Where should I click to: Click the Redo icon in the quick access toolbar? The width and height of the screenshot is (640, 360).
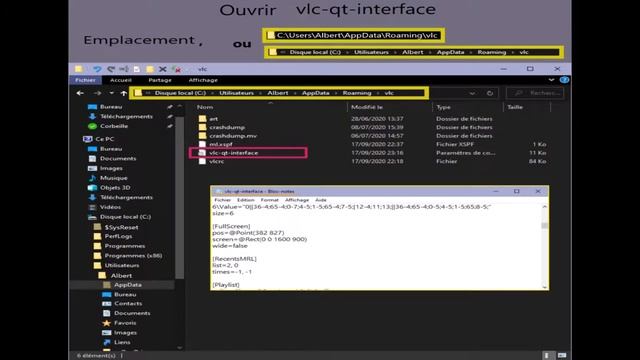click(111, 69)
